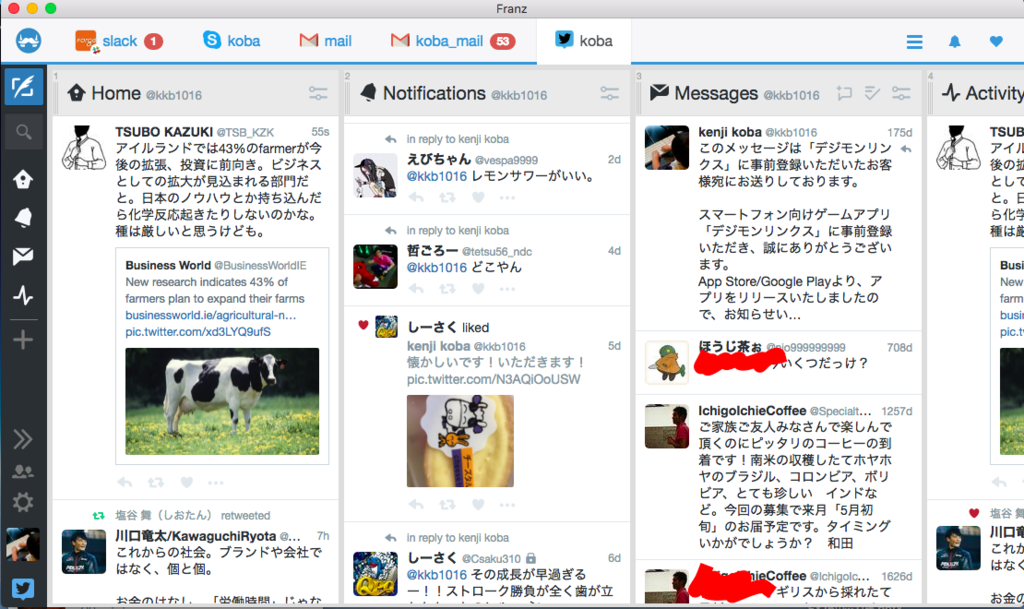Switch to the slack tab

coord(119,41)
